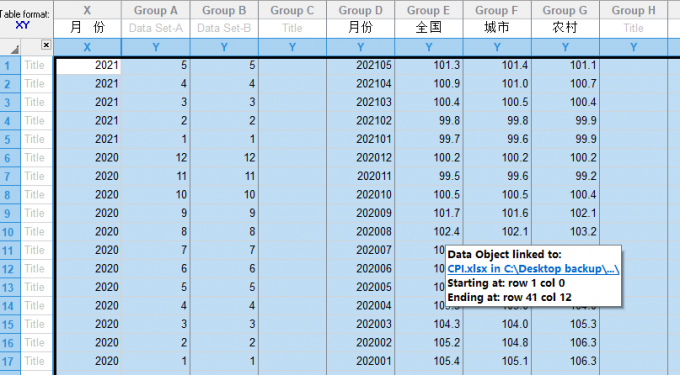Image resolution: width=680 pixels, height=375 pixels.
Task: Click the 全国 column title cell
Action: coord(428,28)
